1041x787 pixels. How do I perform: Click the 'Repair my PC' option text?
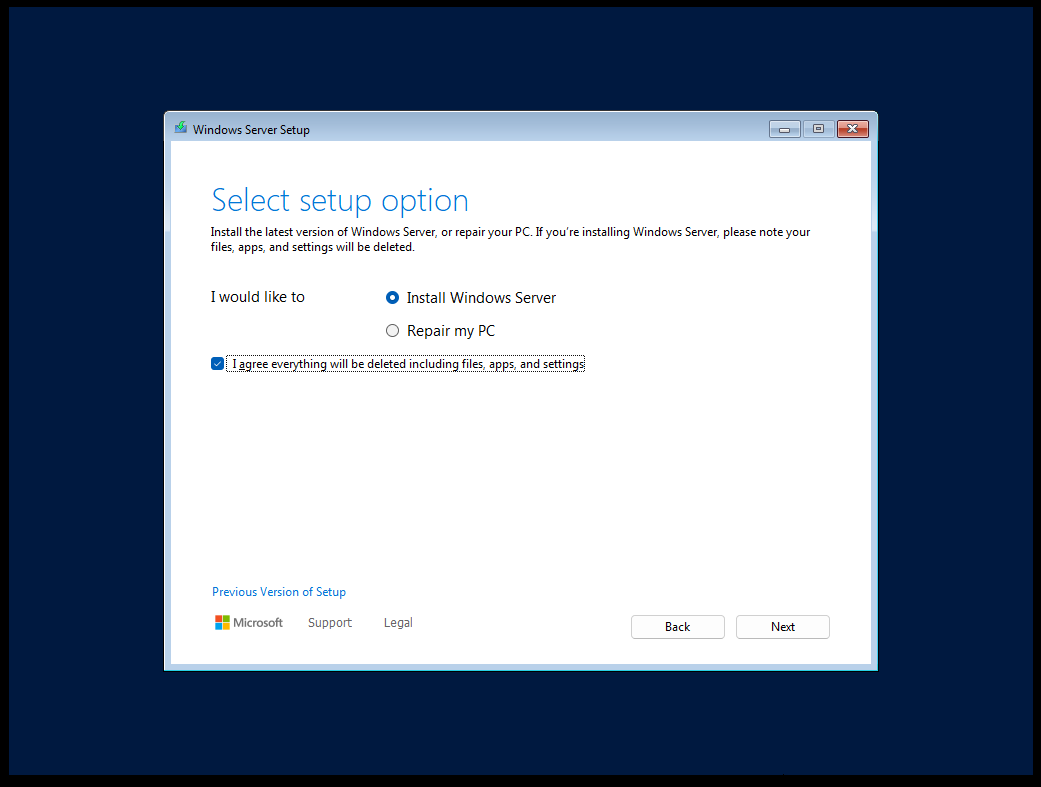tap(450, 331)
